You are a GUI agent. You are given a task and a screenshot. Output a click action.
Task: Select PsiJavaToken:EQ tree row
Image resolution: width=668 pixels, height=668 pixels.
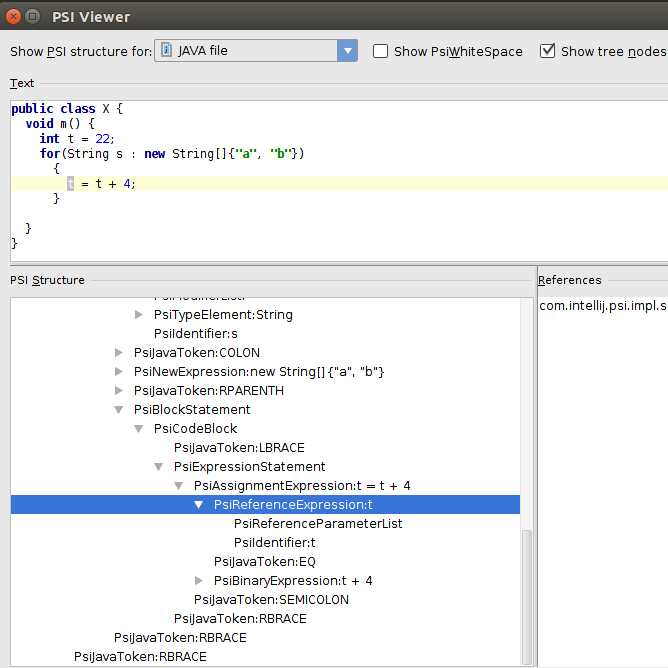(265, 562)
